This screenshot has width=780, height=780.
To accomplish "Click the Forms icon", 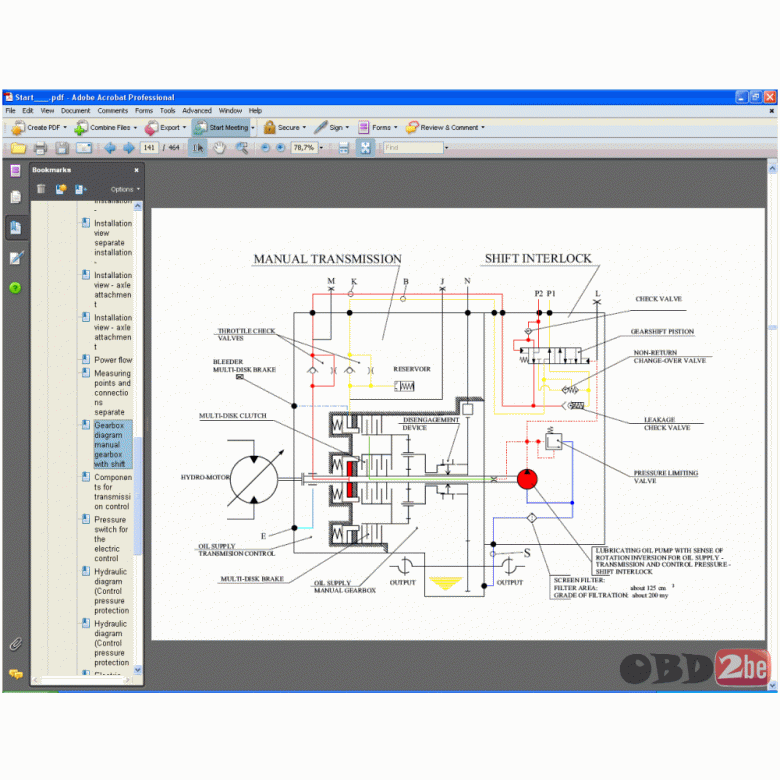I will [x=364, y=128].
